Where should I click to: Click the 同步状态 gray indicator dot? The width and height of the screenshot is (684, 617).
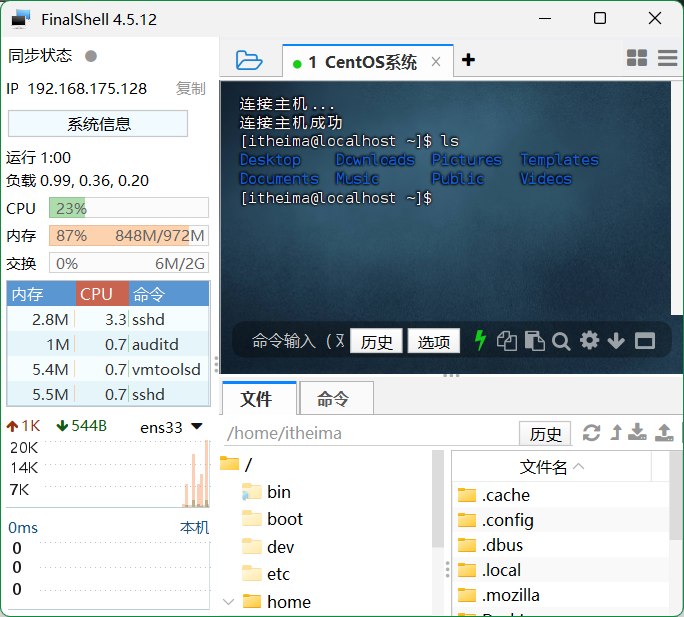point(91,56)
